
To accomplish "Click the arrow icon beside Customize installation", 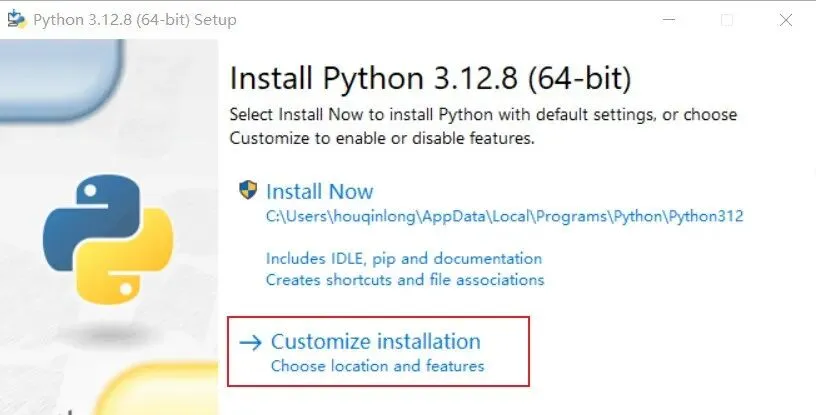I will tap(250, 342).
